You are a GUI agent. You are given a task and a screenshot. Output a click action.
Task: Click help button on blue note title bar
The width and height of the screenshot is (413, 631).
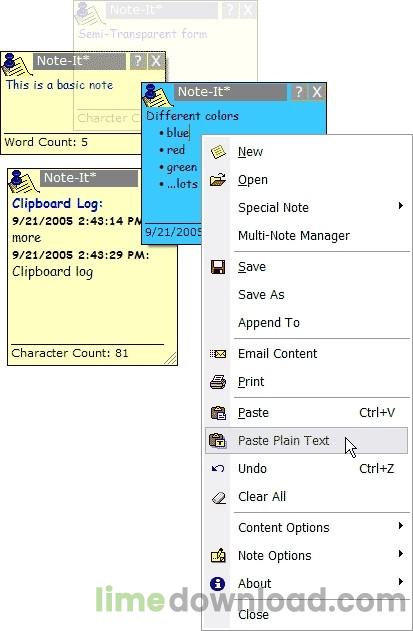tap(298, 92)
